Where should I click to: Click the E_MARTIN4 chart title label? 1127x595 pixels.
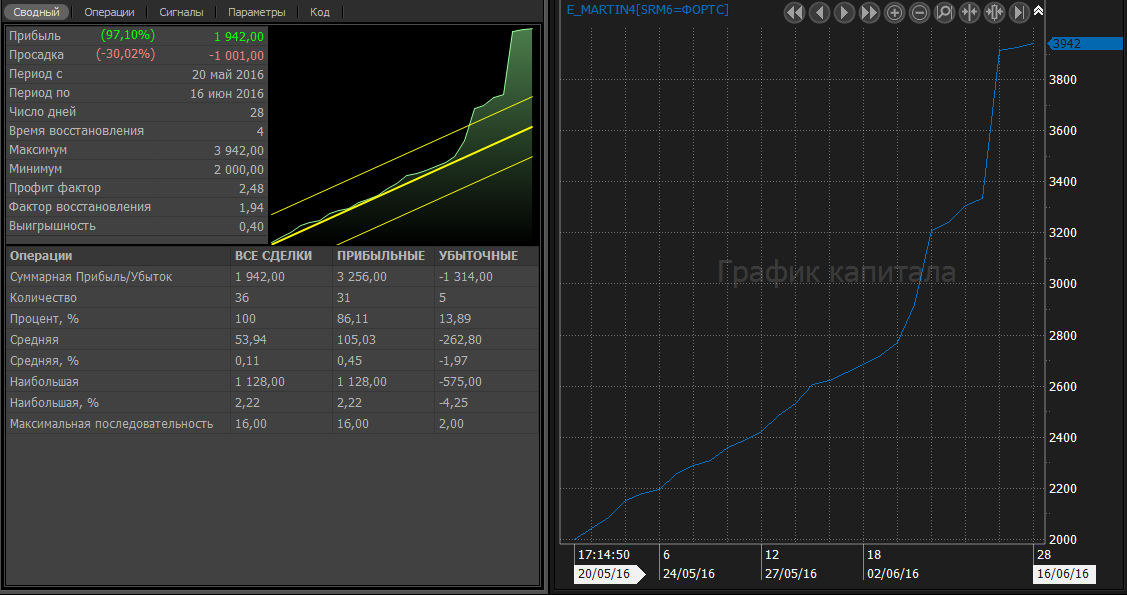[x=647, y=9]
